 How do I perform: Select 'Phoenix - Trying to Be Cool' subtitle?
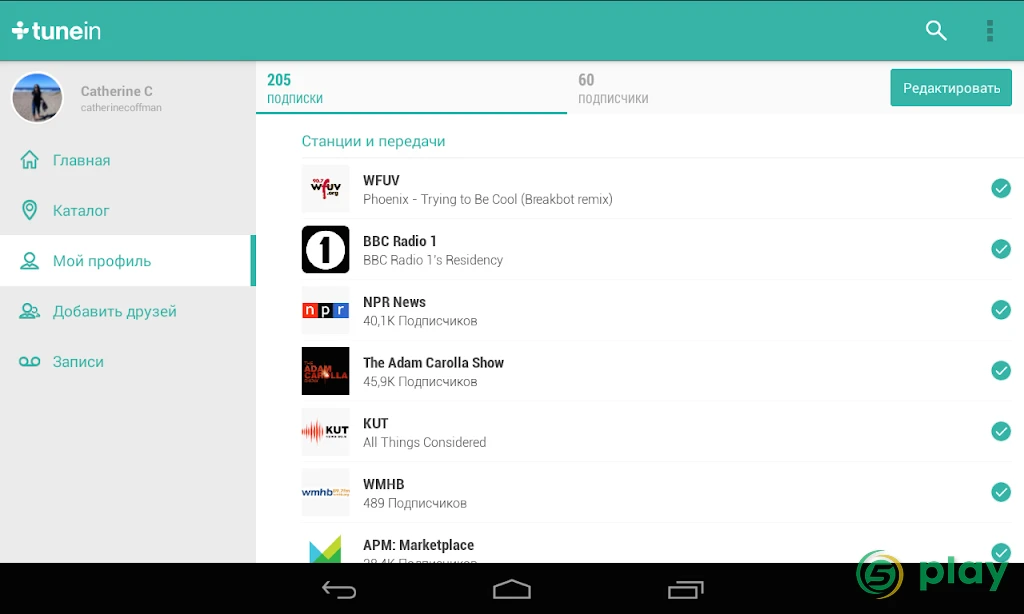(x=488, y=199)
